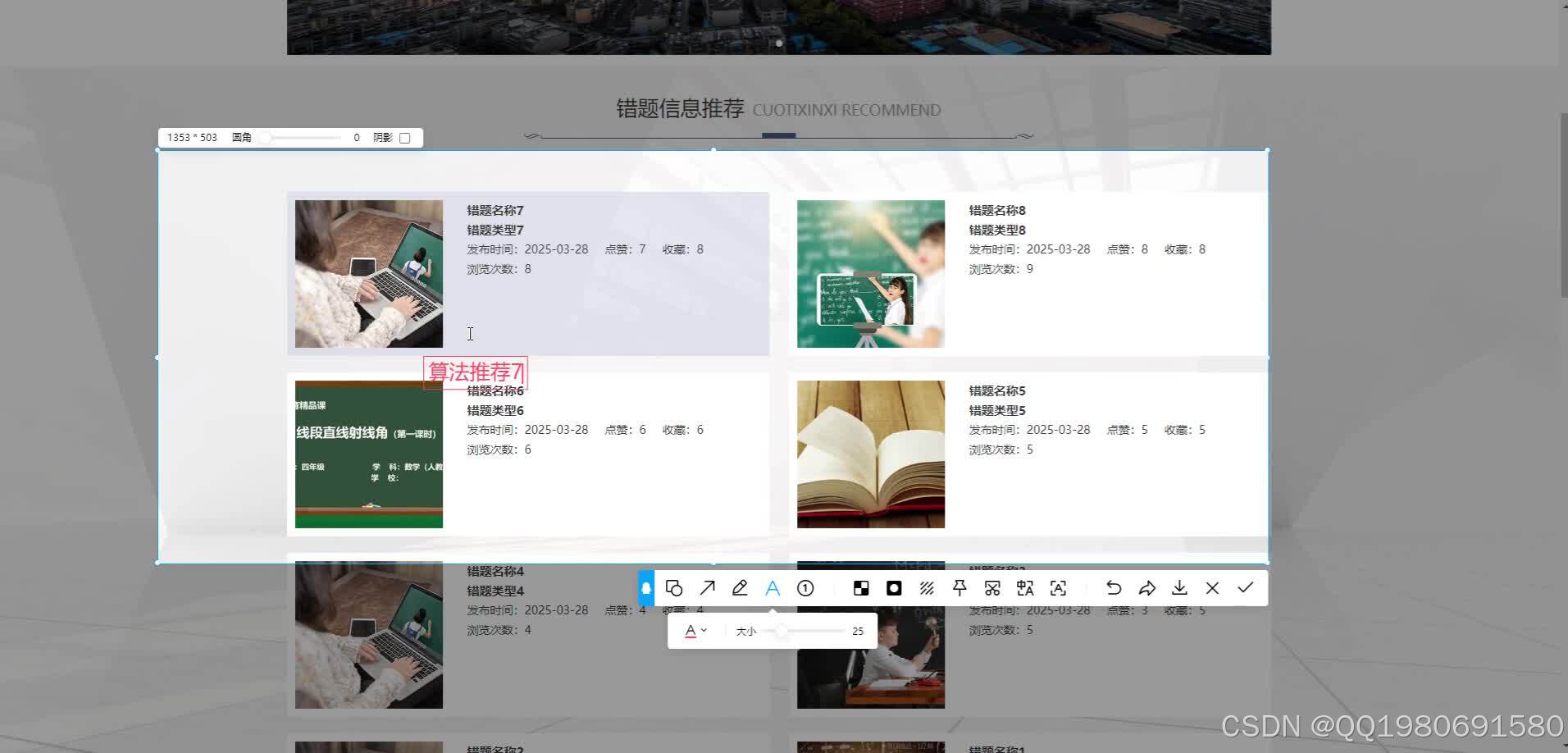
Task: Click the 错题名称6 card thumbnail image
Action: pos(368,454)
